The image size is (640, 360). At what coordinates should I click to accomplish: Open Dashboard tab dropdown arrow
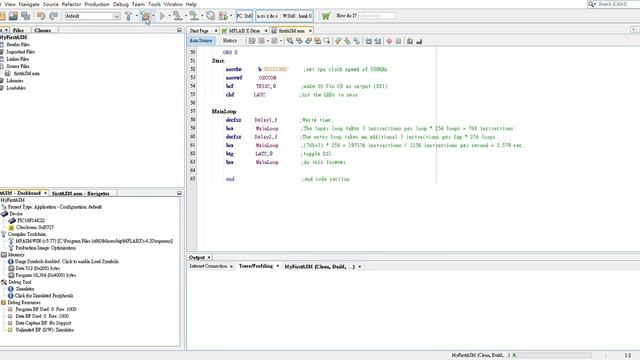[45, 193]
